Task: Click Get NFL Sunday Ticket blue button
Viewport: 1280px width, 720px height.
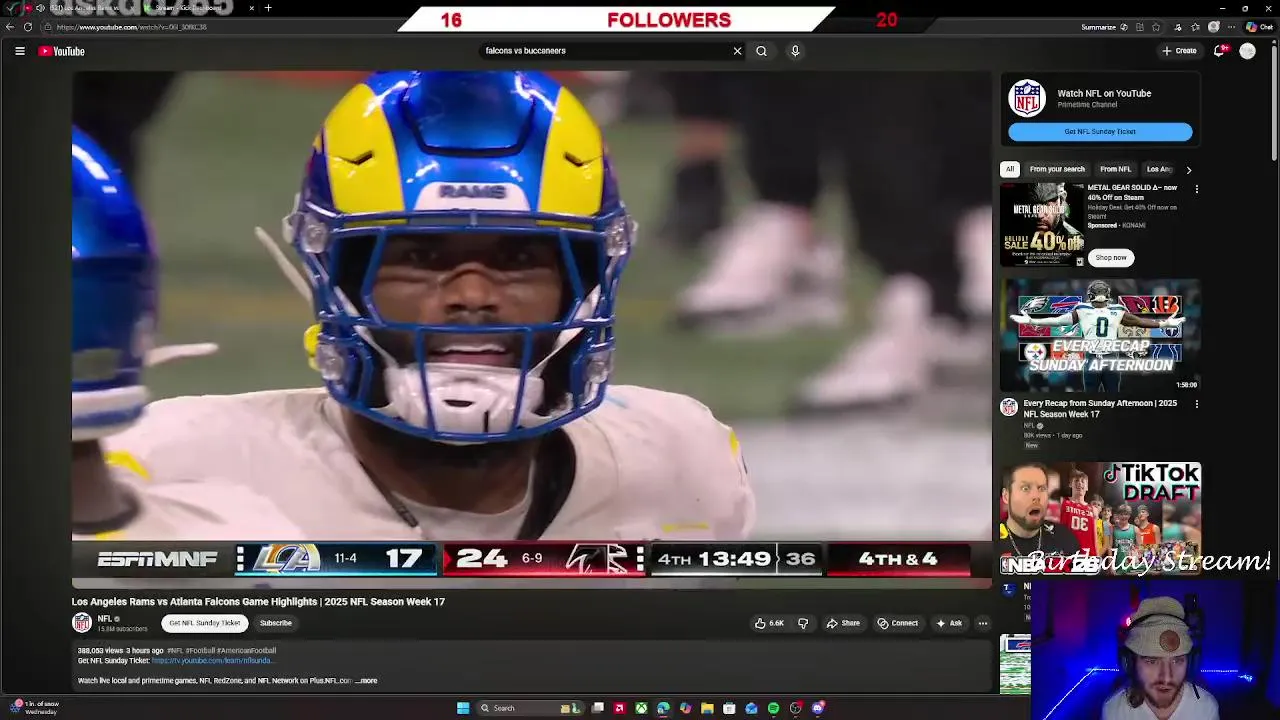Action: coord(1100,132)
